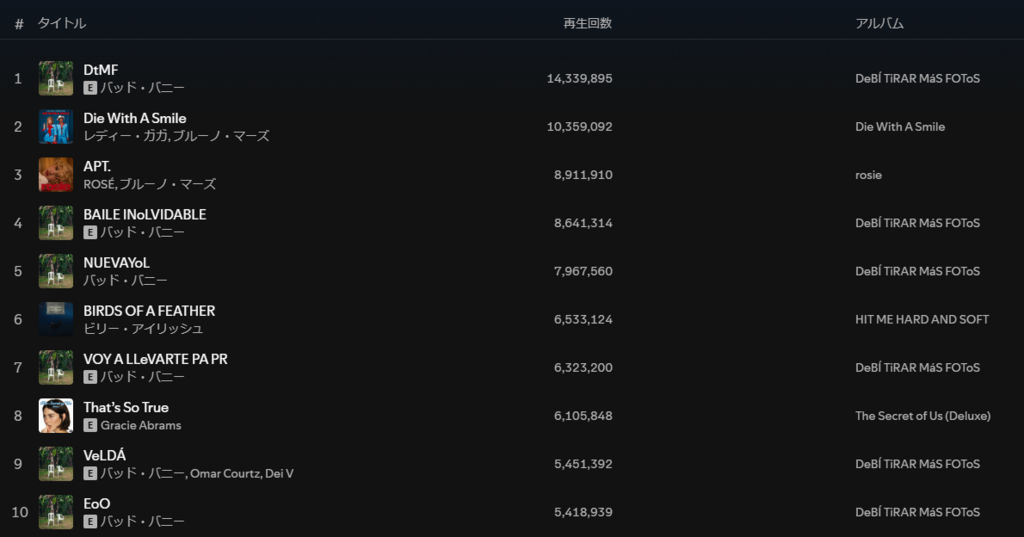Open the rosie album link

click(x=868, y=175)
